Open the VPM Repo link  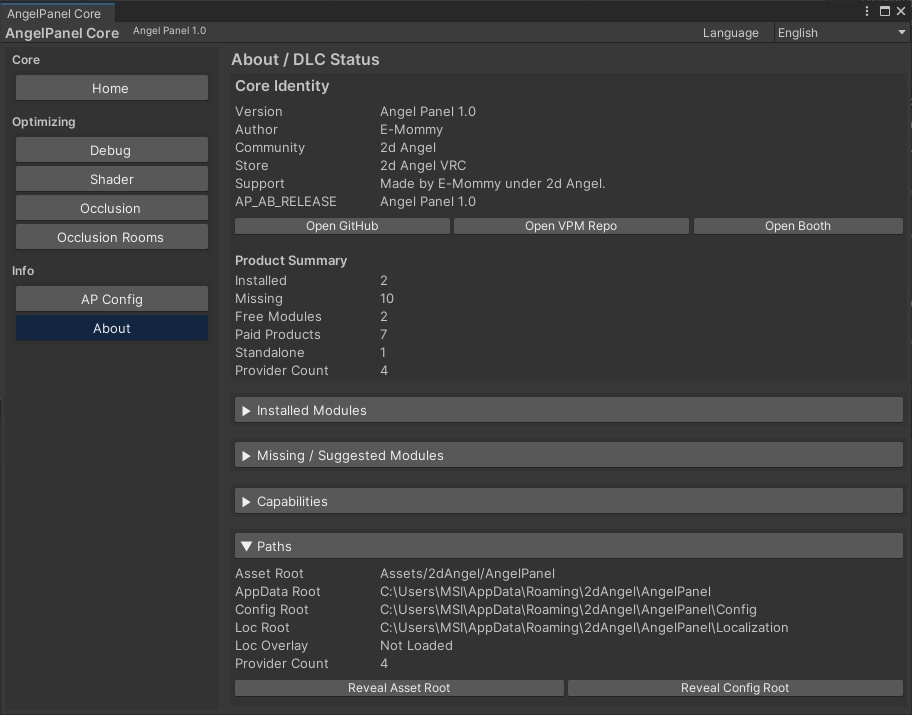[571, 225]
